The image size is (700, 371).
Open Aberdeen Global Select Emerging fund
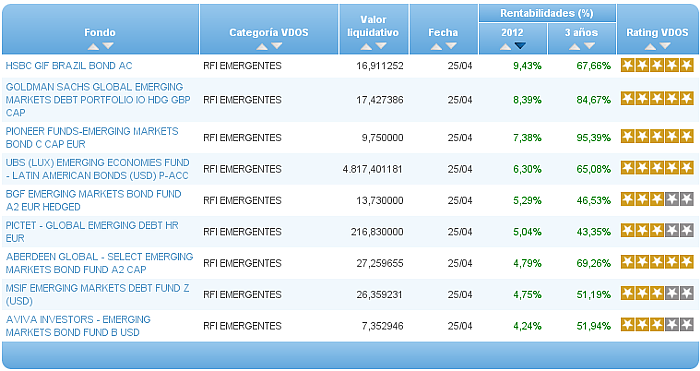coord(99,263)
